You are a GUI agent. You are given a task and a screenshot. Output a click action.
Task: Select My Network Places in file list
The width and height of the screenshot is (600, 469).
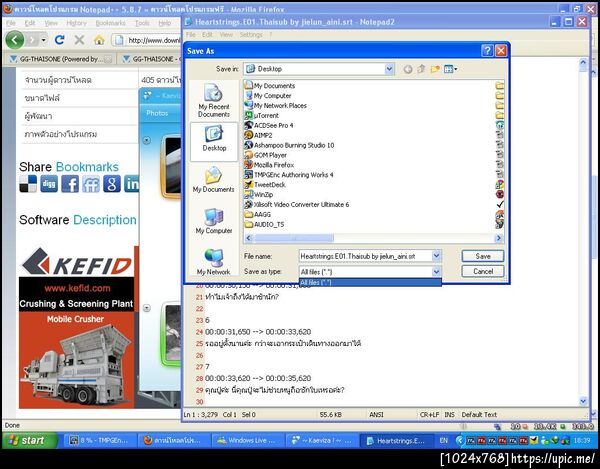pyautogui.click(x=276, y=106)
